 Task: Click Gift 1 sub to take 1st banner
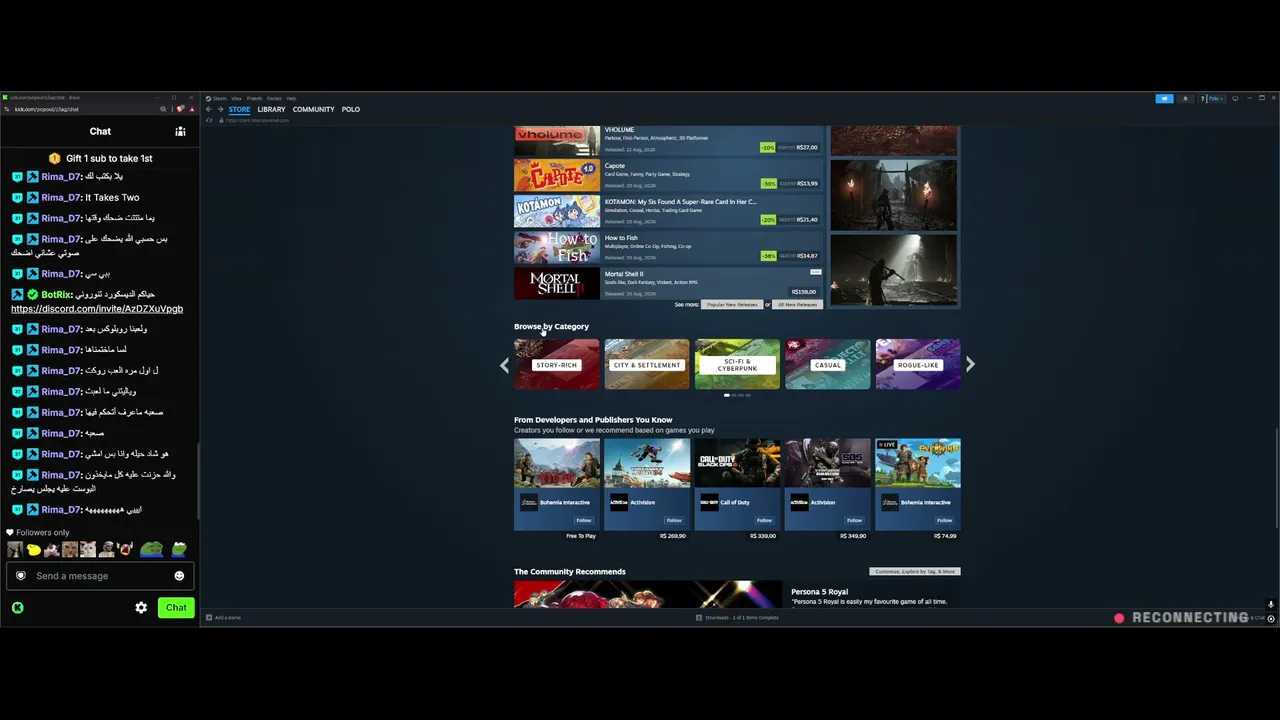100,158
